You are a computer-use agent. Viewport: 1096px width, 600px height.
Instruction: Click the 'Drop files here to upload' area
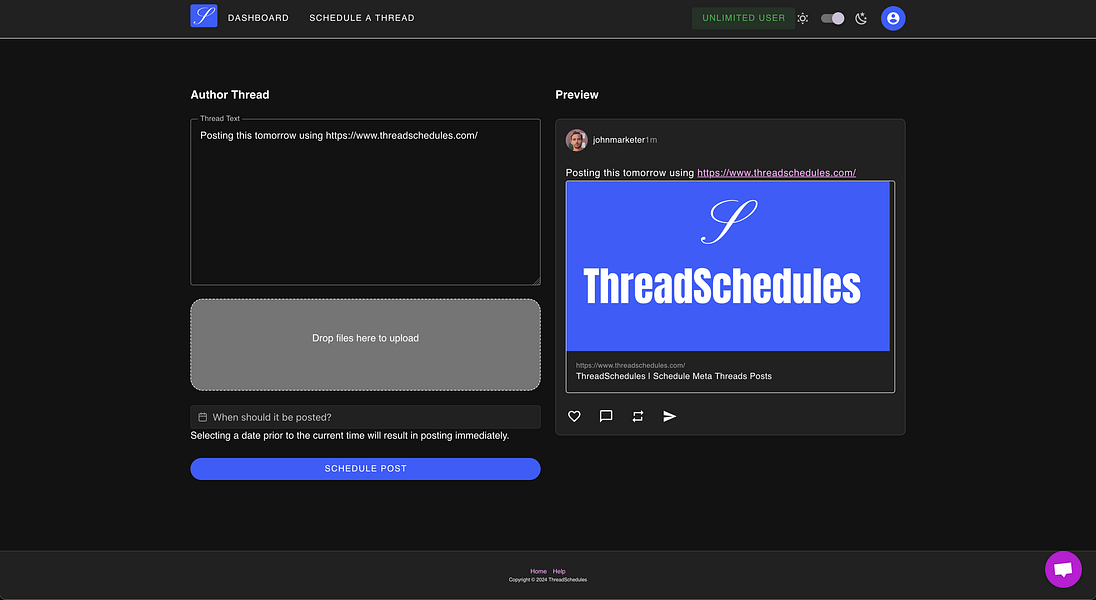365,344
